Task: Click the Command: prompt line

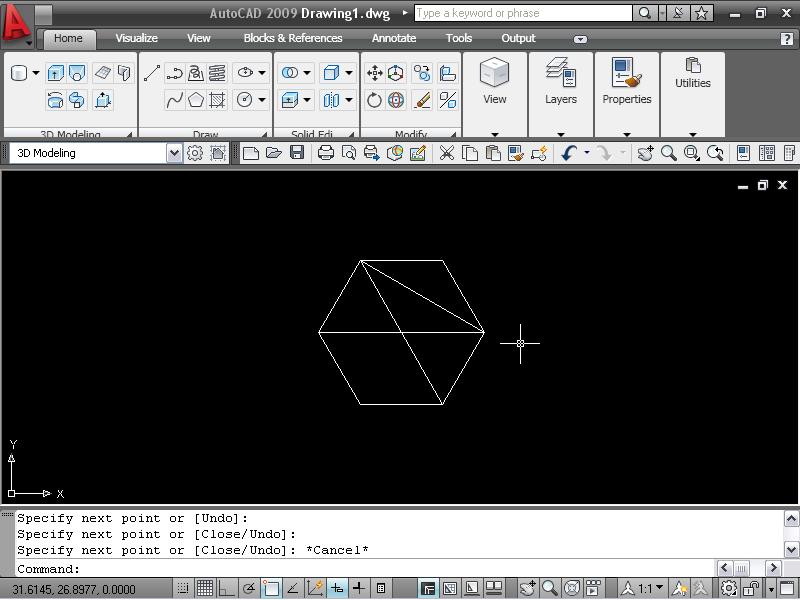Action: click(365, 568)
